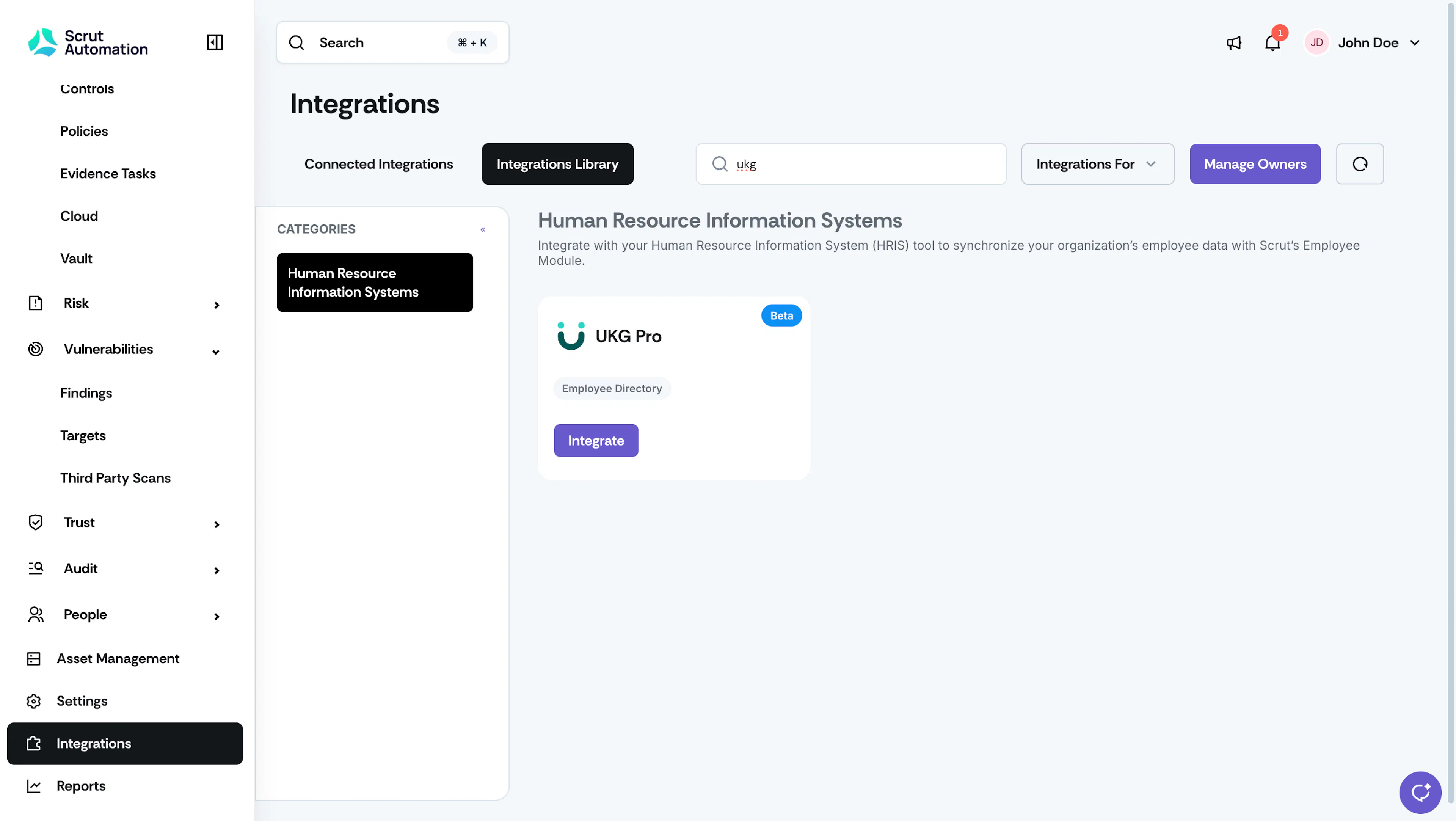Click the Trust shield icon
The width and height of the screenshot is (1456, 821).
click(x=36, y=523)
